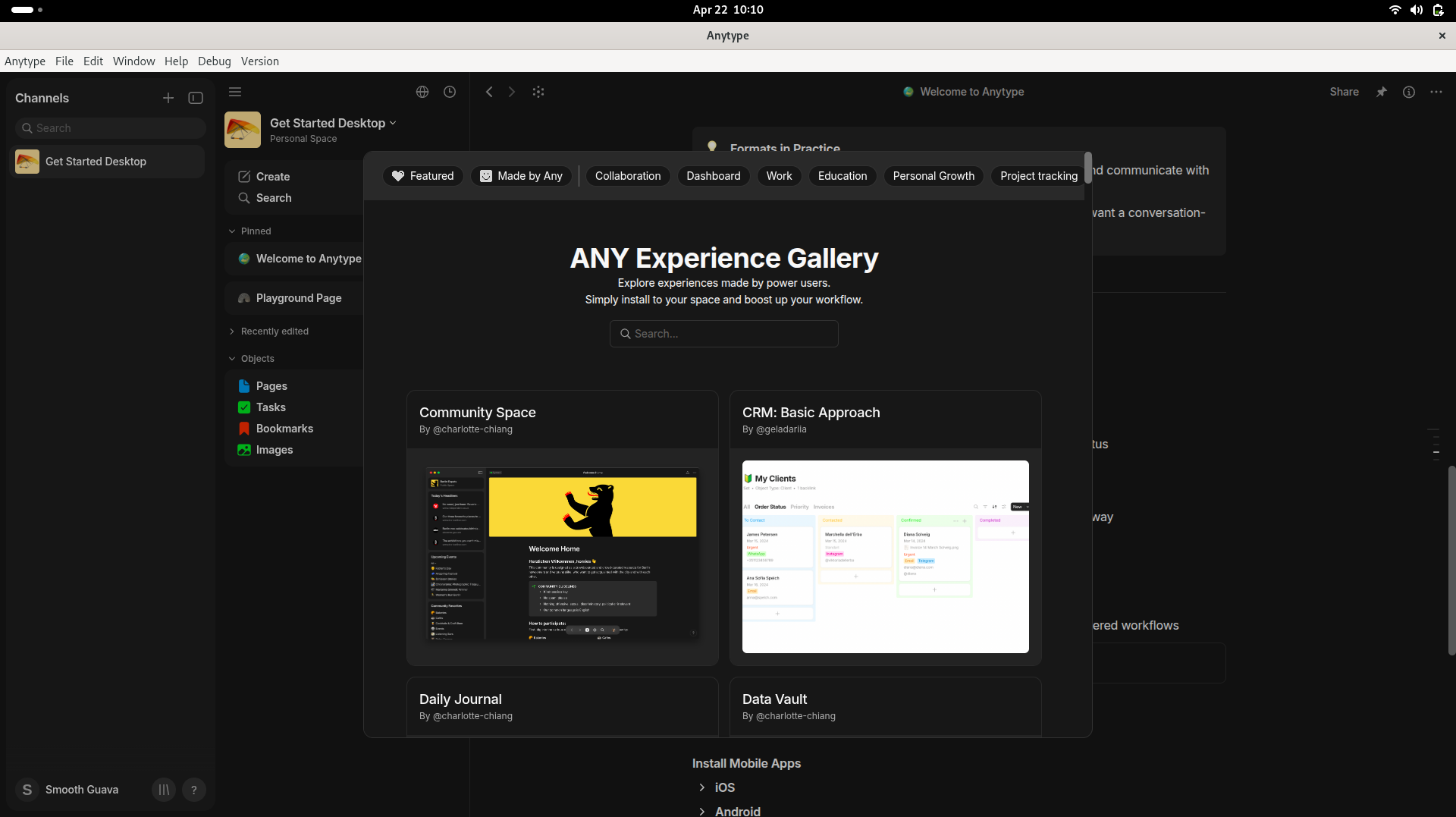Viewport: 1456px width, 817px height.
Task: Open the Window menu
Action: pos(133,61)
